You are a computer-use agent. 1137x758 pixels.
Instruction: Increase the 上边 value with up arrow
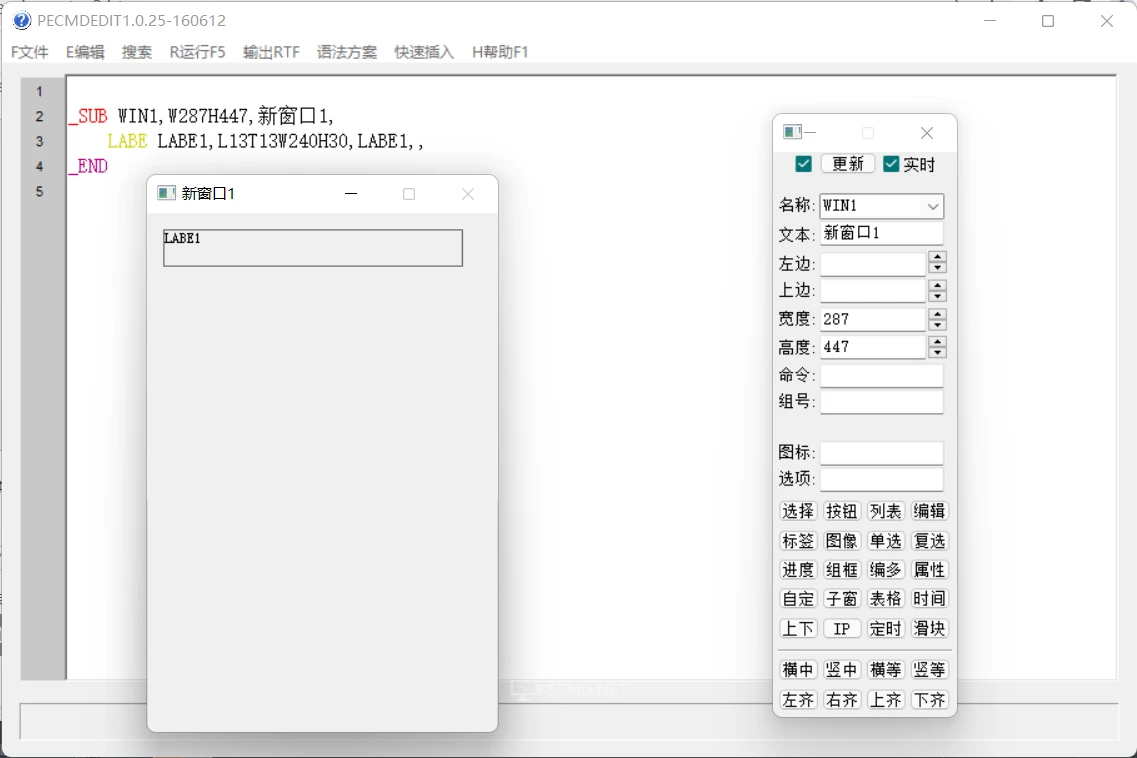point(938,285)
